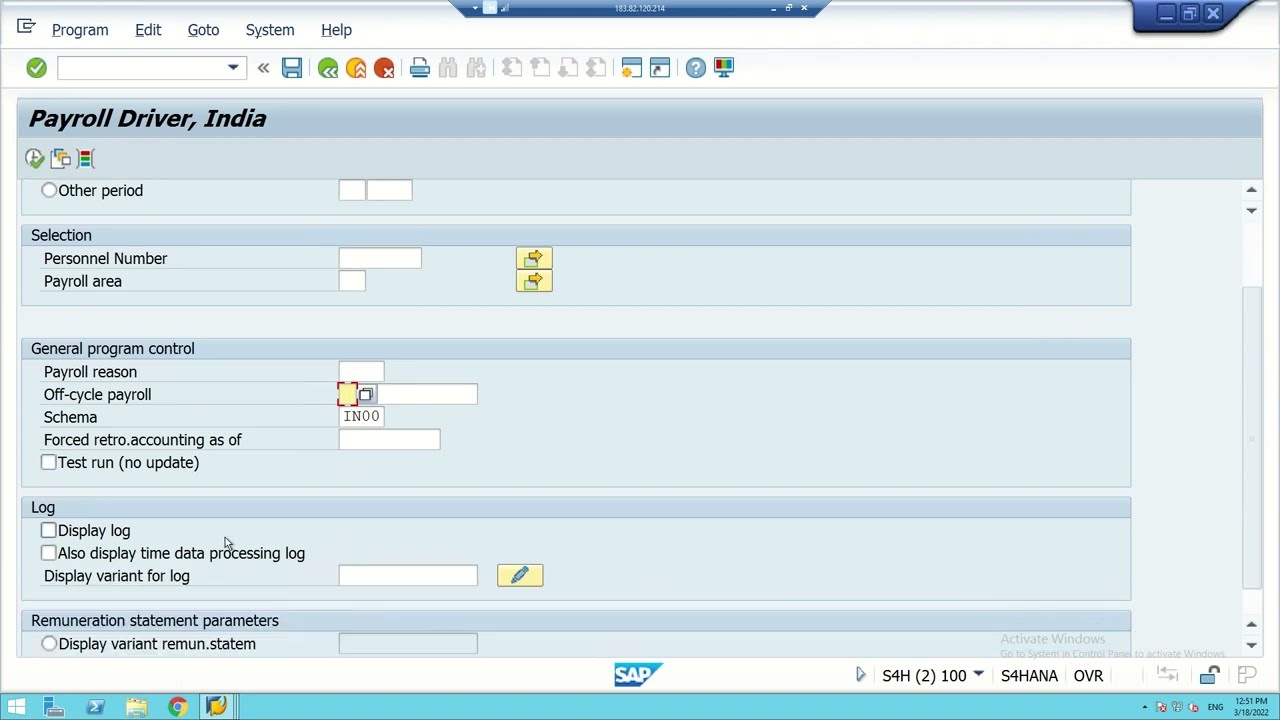Open the Windows Start button

click(16, 707)
